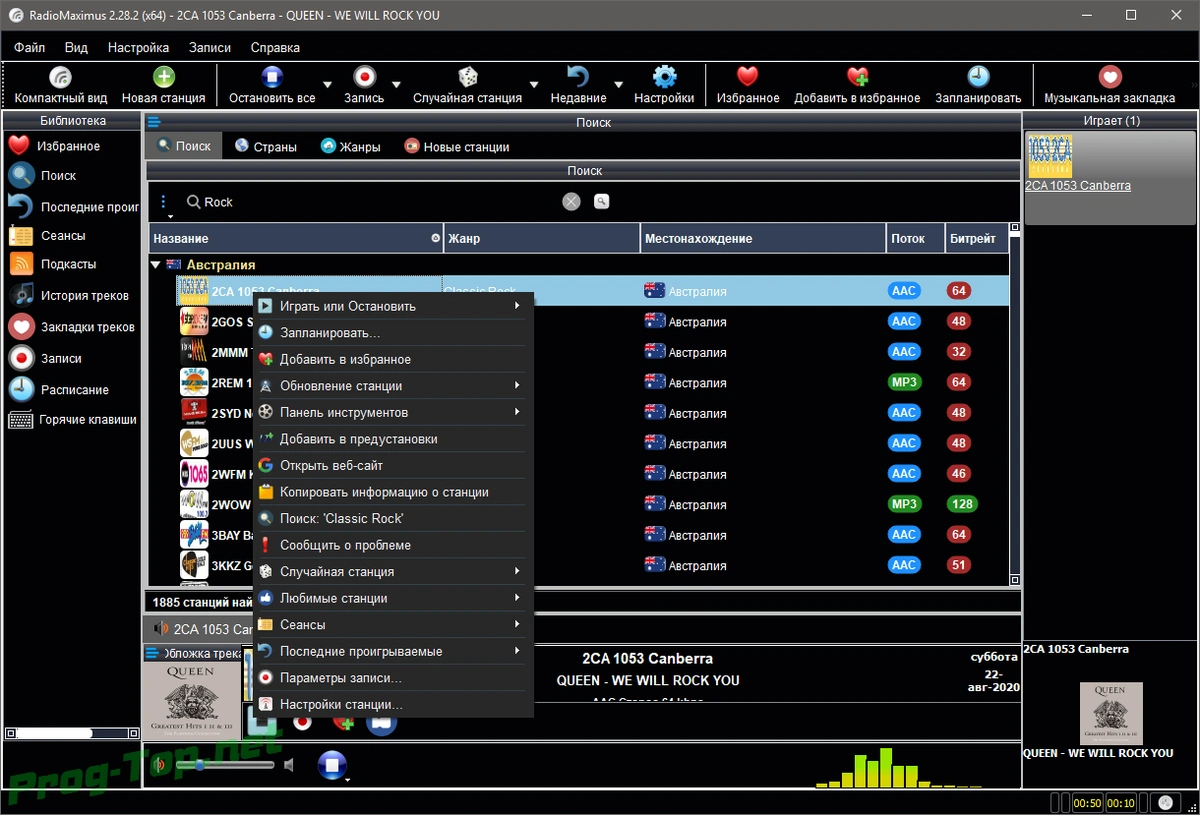Open the search options three-dots menu

coord(164,202)
